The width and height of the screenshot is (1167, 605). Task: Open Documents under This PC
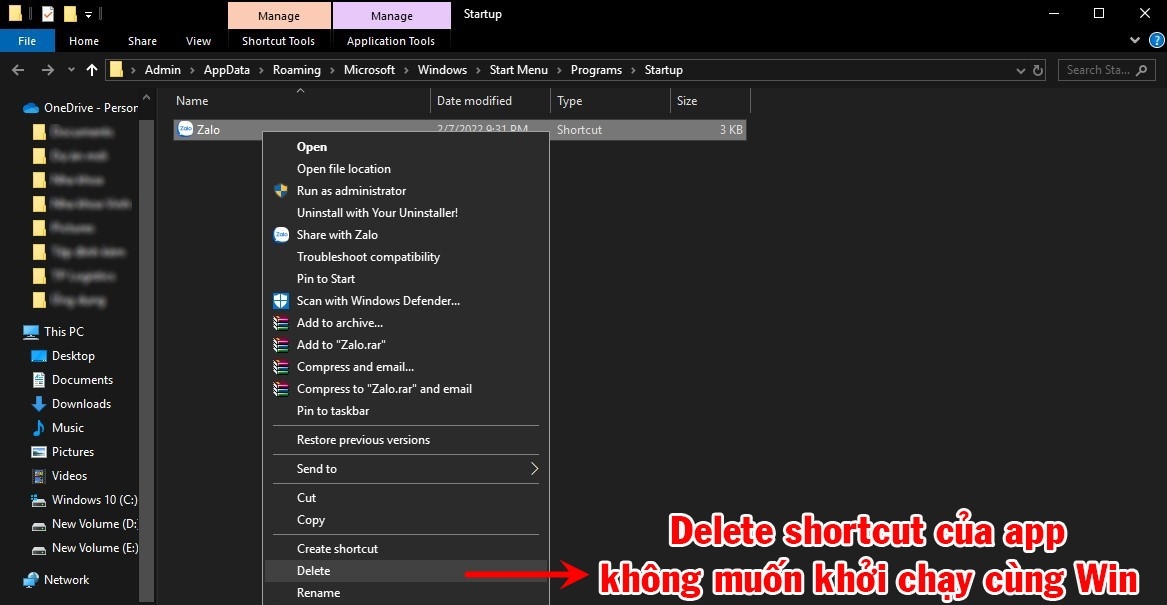(71, 380)
